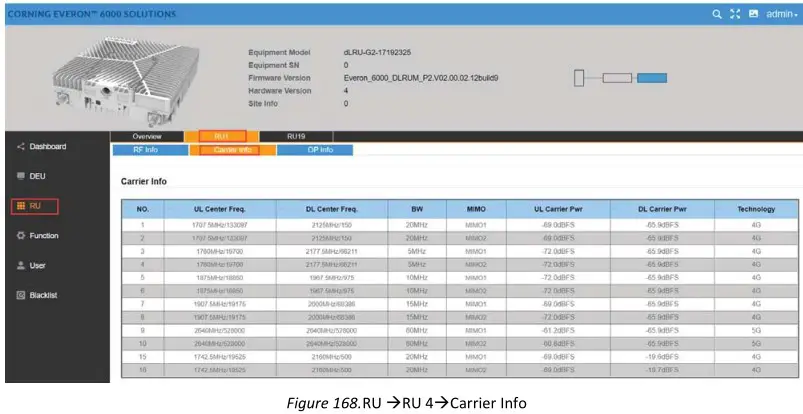Viewport: 803px width, 414px height.
Task: Click the User person icon
Action: [20, 266]
